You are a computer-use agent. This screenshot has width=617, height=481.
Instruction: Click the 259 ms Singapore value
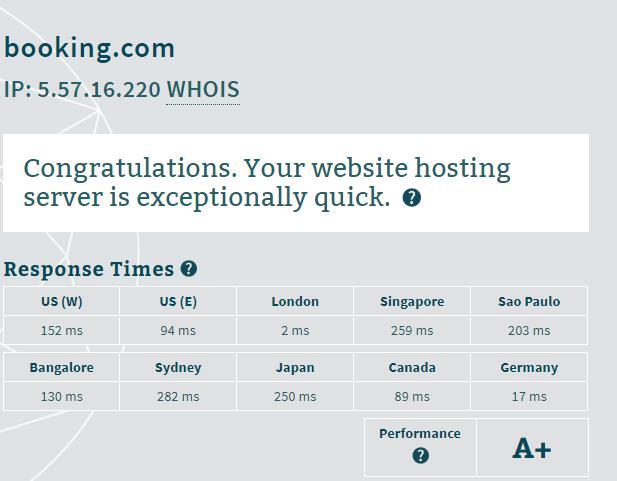(412, 331)
